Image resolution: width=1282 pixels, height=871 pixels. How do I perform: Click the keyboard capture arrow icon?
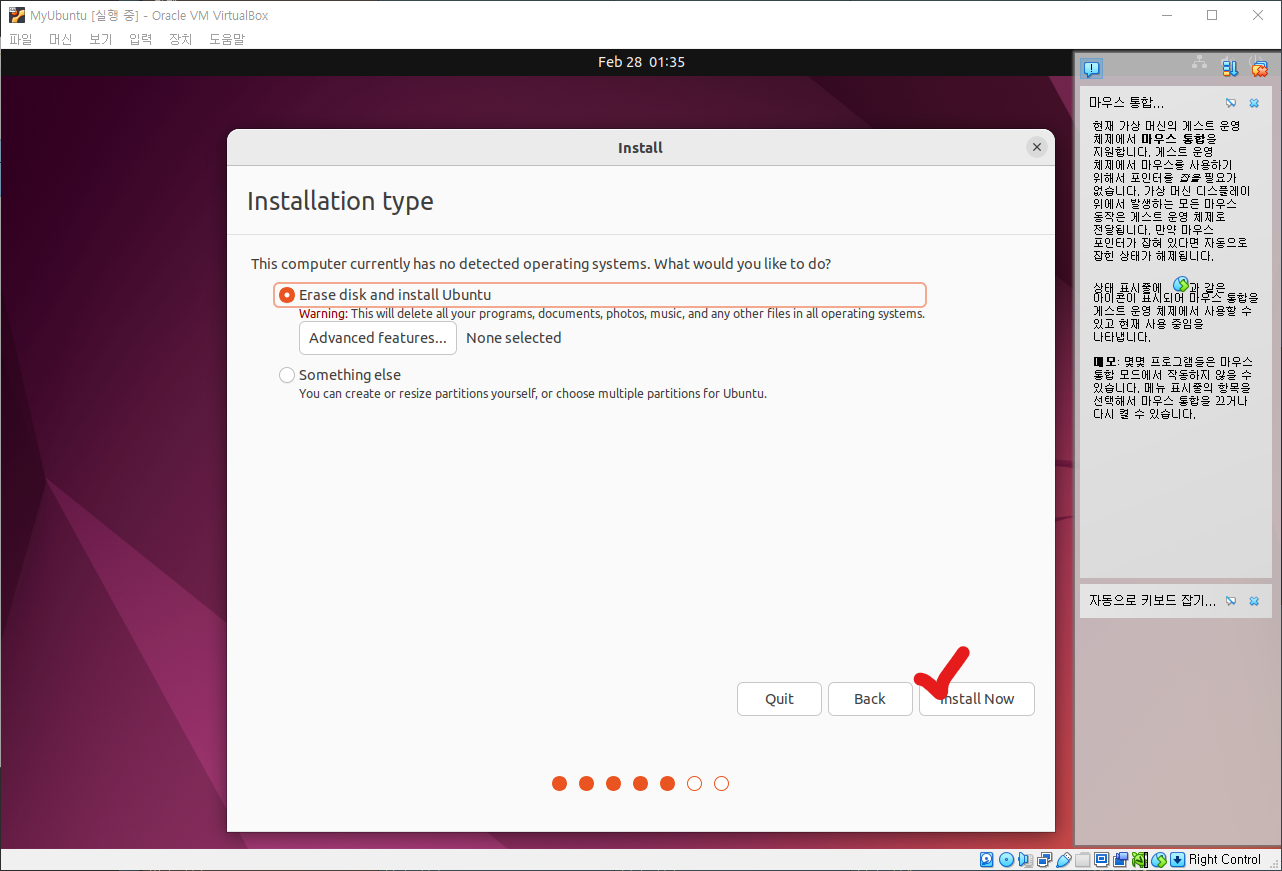click(1178, 860)
